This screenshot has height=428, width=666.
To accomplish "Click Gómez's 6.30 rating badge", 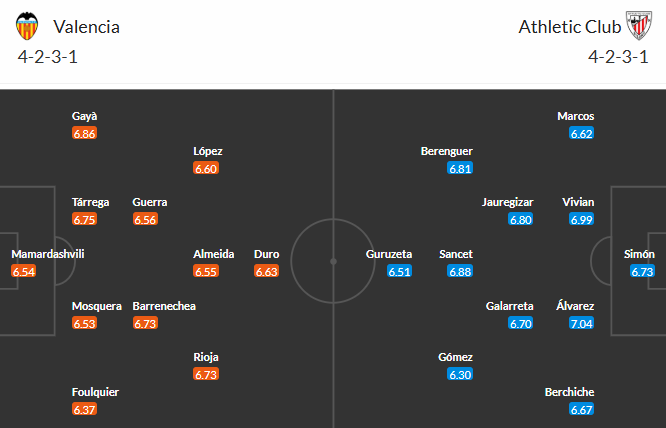I will tap(460, 375).
